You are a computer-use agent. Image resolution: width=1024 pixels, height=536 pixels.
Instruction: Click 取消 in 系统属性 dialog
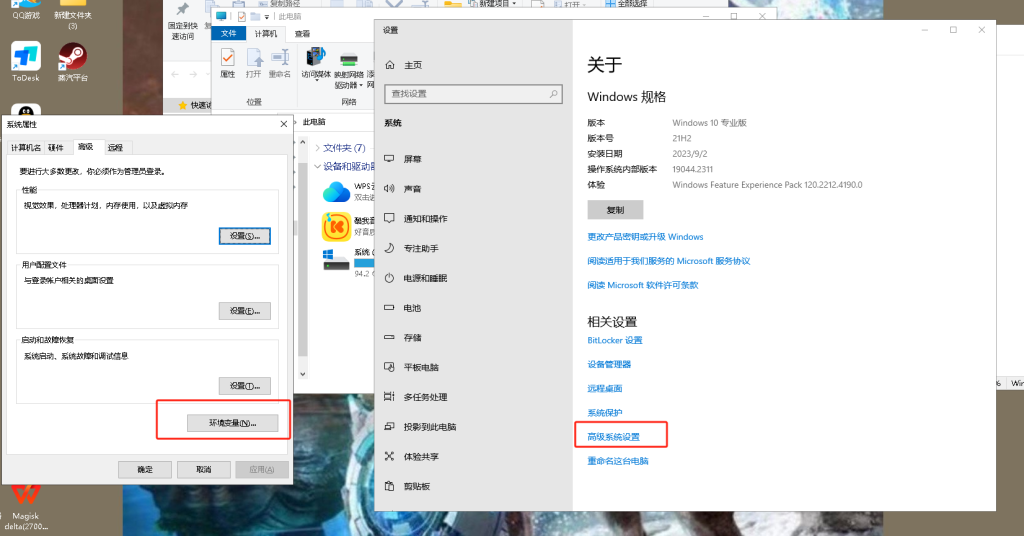(x=204, y=469)
